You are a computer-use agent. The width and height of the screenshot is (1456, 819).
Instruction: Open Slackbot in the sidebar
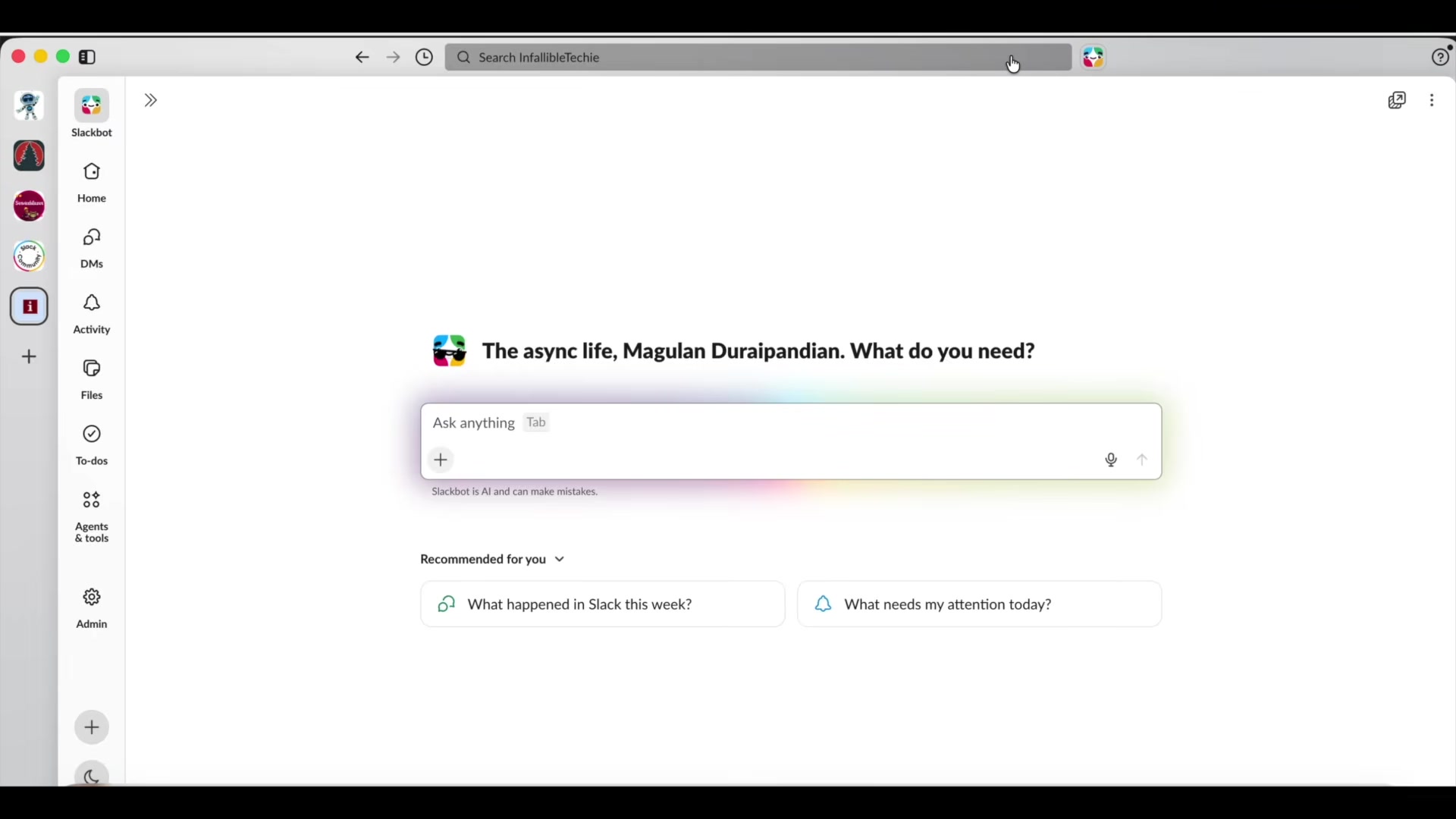pos(92,115)
